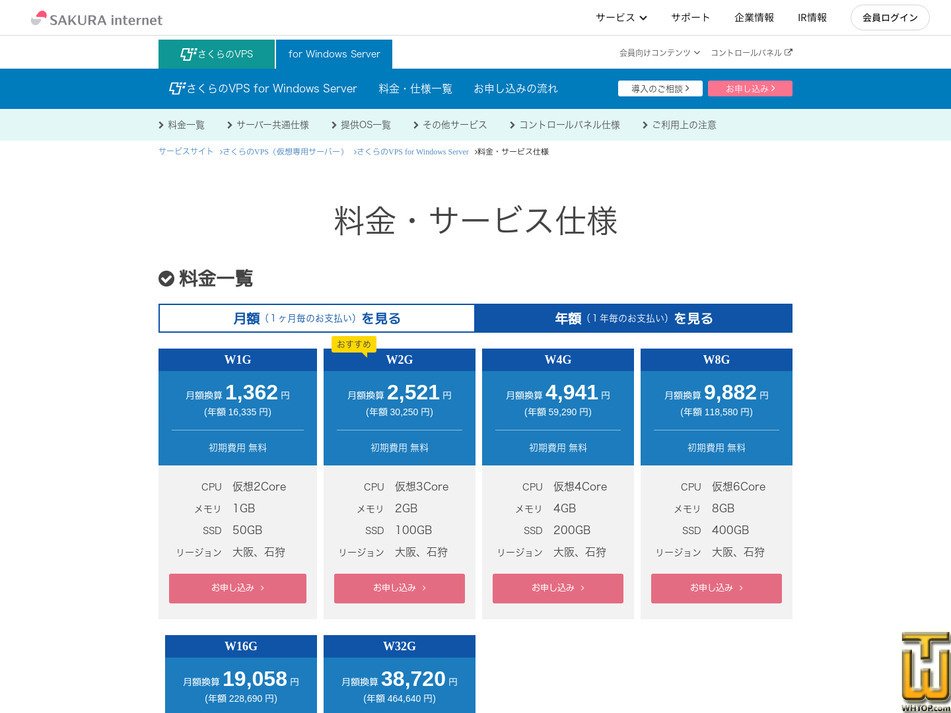Click さくらのVPS for Windows Server title link

(263, 89)
